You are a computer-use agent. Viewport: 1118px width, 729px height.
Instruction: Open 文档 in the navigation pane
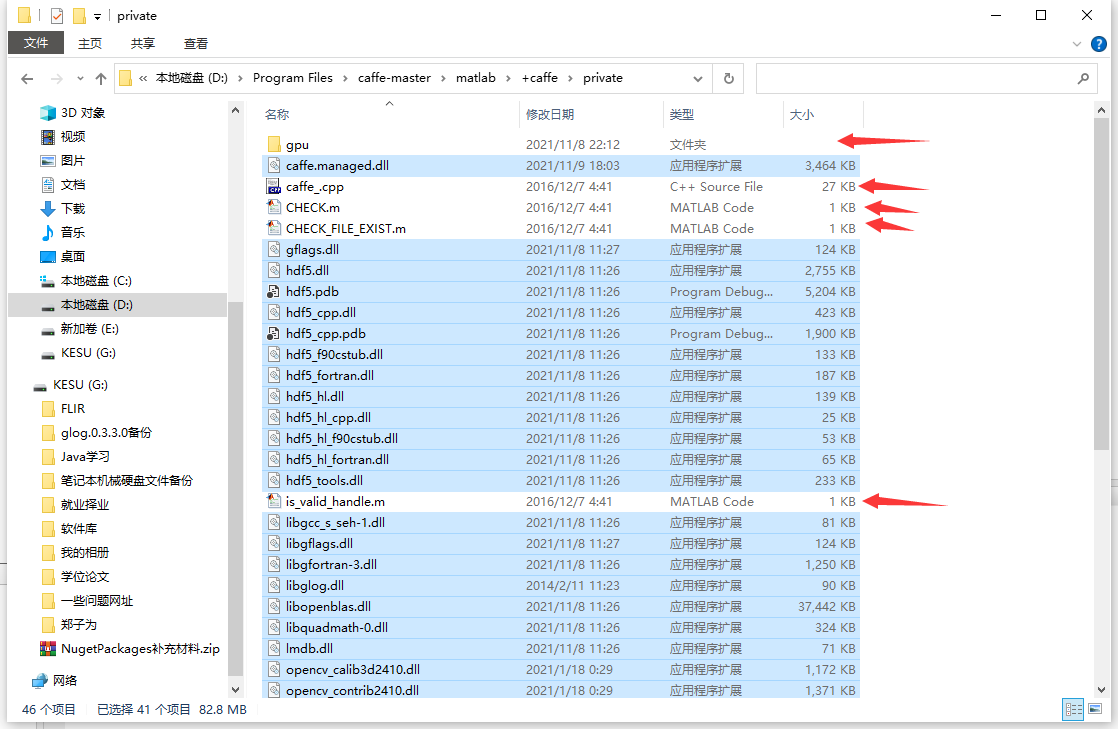(x=73, y=185)
